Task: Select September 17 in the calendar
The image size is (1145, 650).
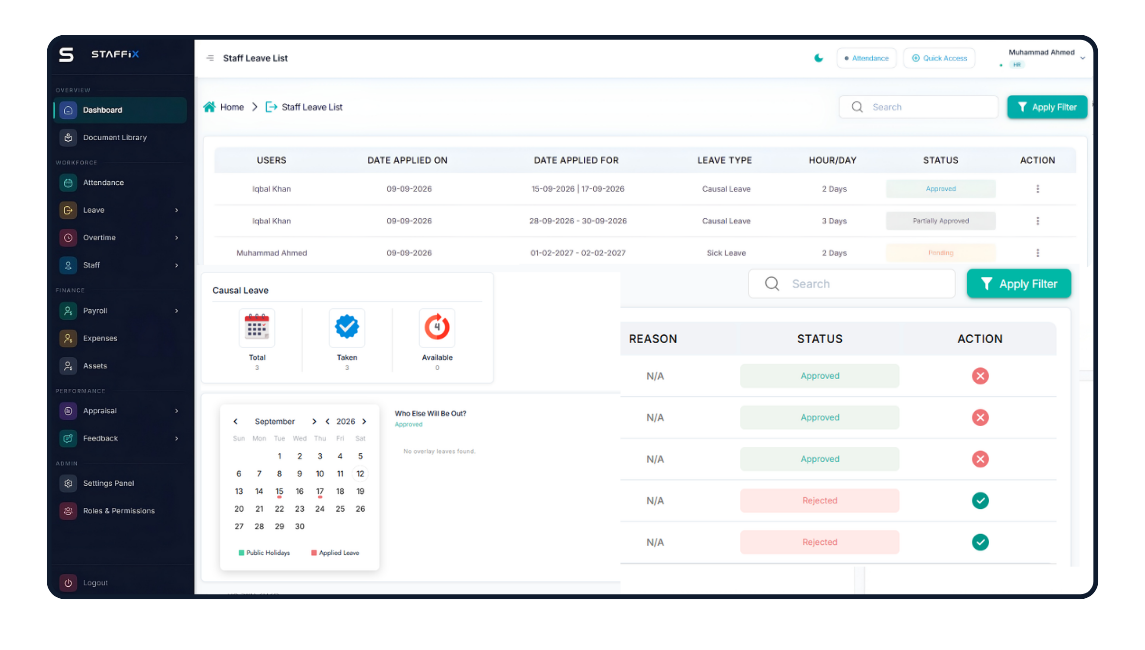Action: [x=320, y=492]
